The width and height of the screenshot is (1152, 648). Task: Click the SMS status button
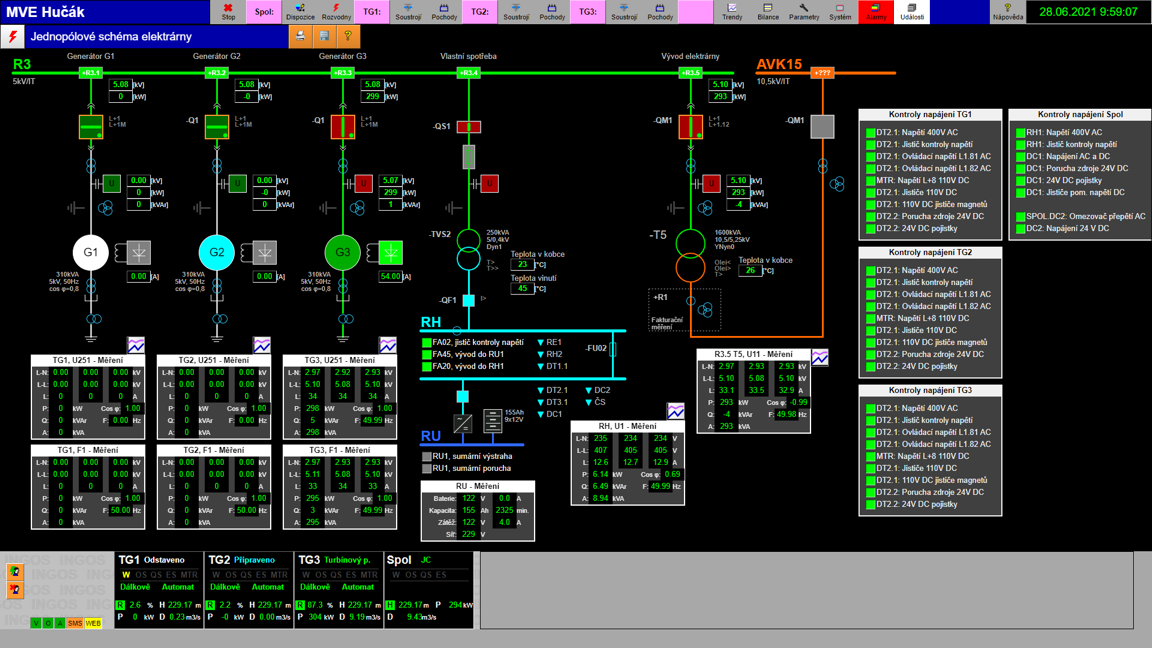75,623
